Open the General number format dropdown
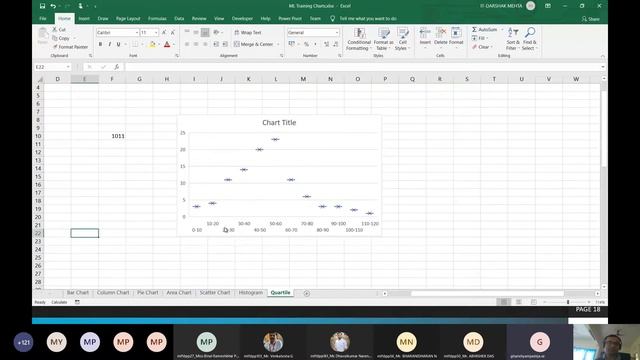Screen dimensions: 640x360 pyautogui.click(x=337, y=32)
